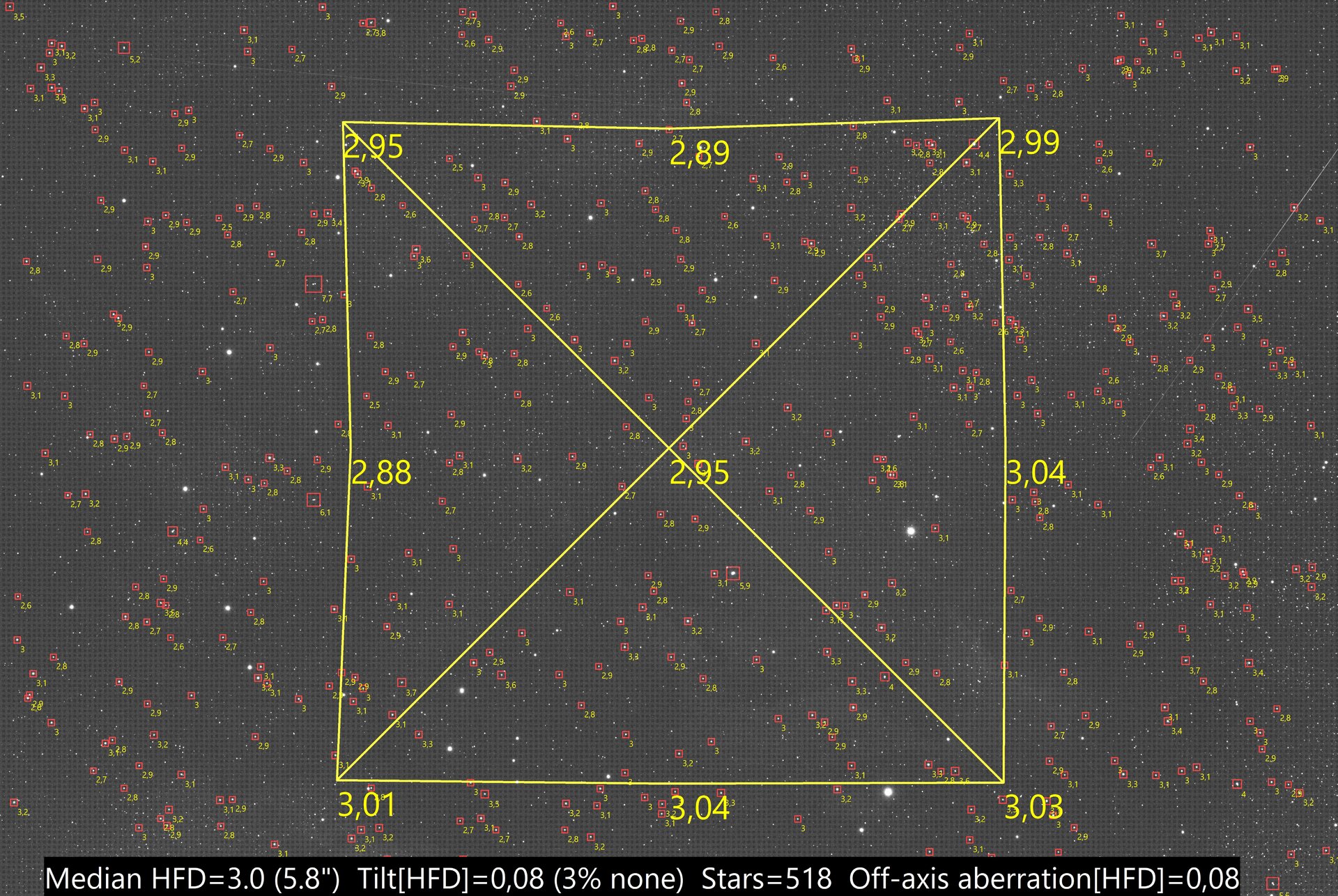Click the large yellow 2,88 HFD value
1338x896 pixels.
click(381, 473)
